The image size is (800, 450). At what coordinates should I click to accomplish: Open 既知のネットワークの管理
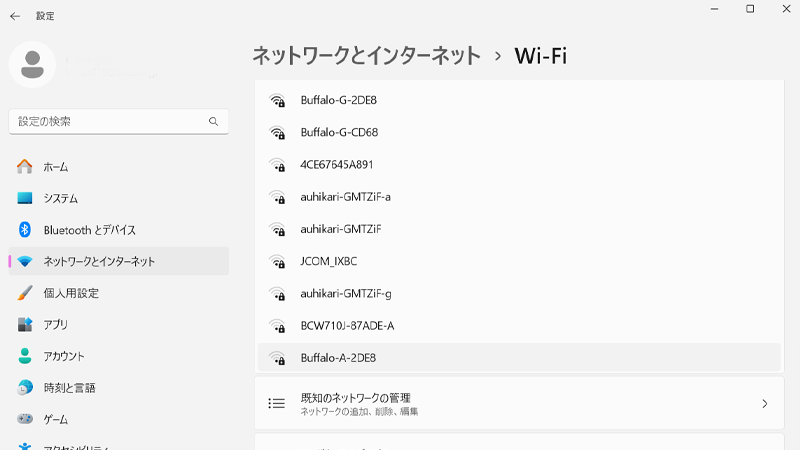point(519,404)
